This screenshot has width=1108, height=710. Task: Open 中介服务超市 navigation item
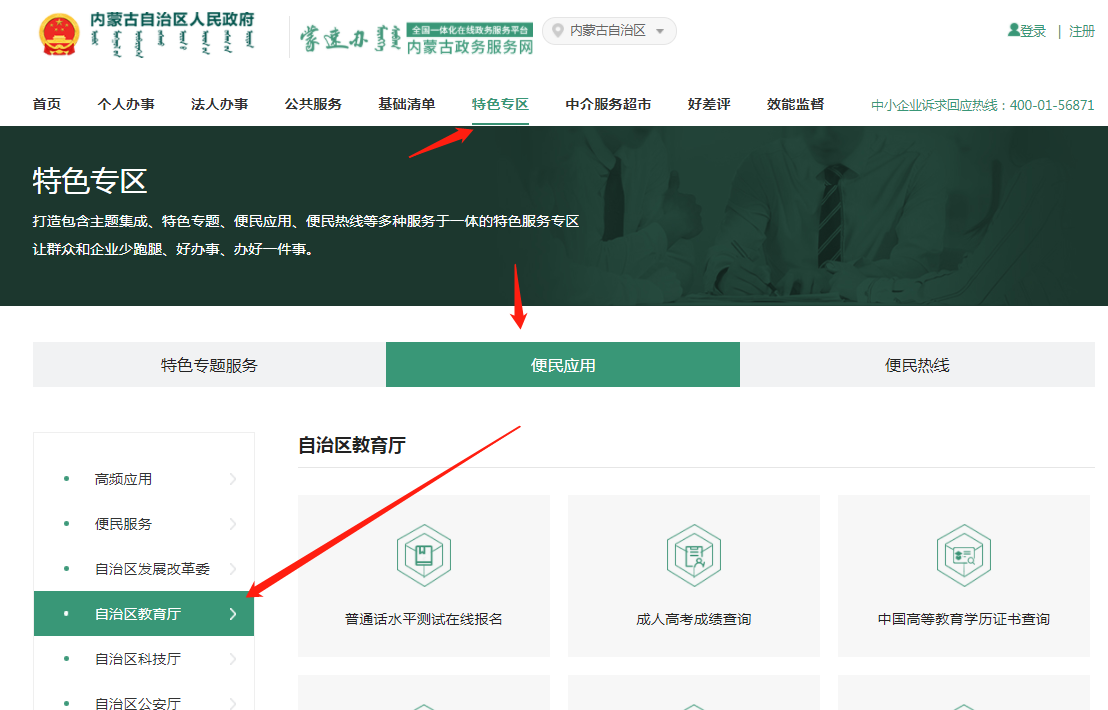tap(608, 104)
